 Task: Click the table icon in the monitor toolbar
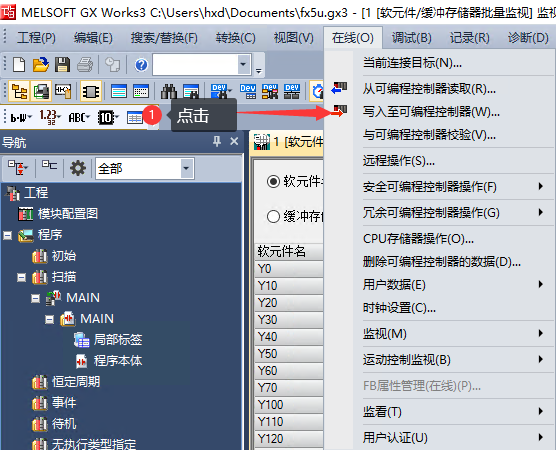(x=135, y=117)
